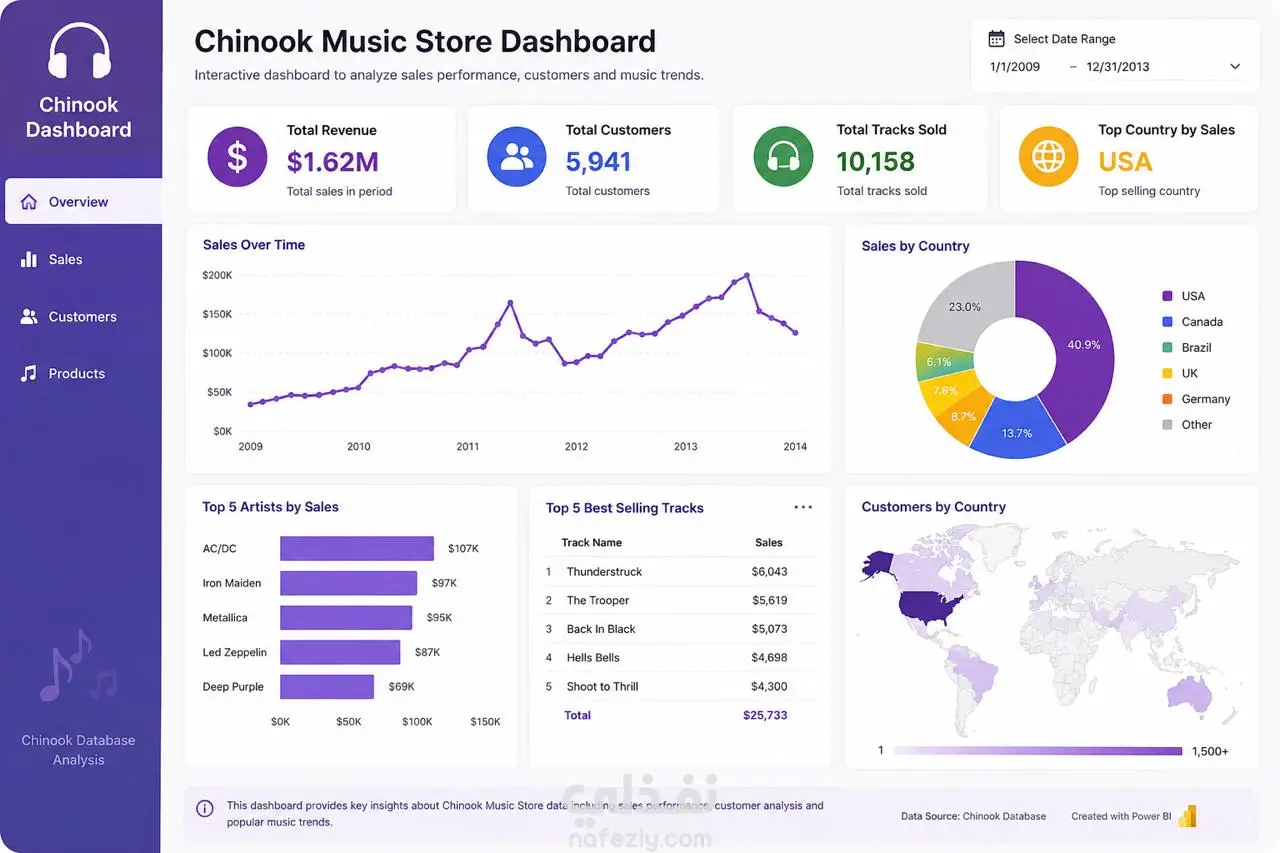Click the Sales Over Time chart title
The image size is (1280, 853).
coord(254,245)
